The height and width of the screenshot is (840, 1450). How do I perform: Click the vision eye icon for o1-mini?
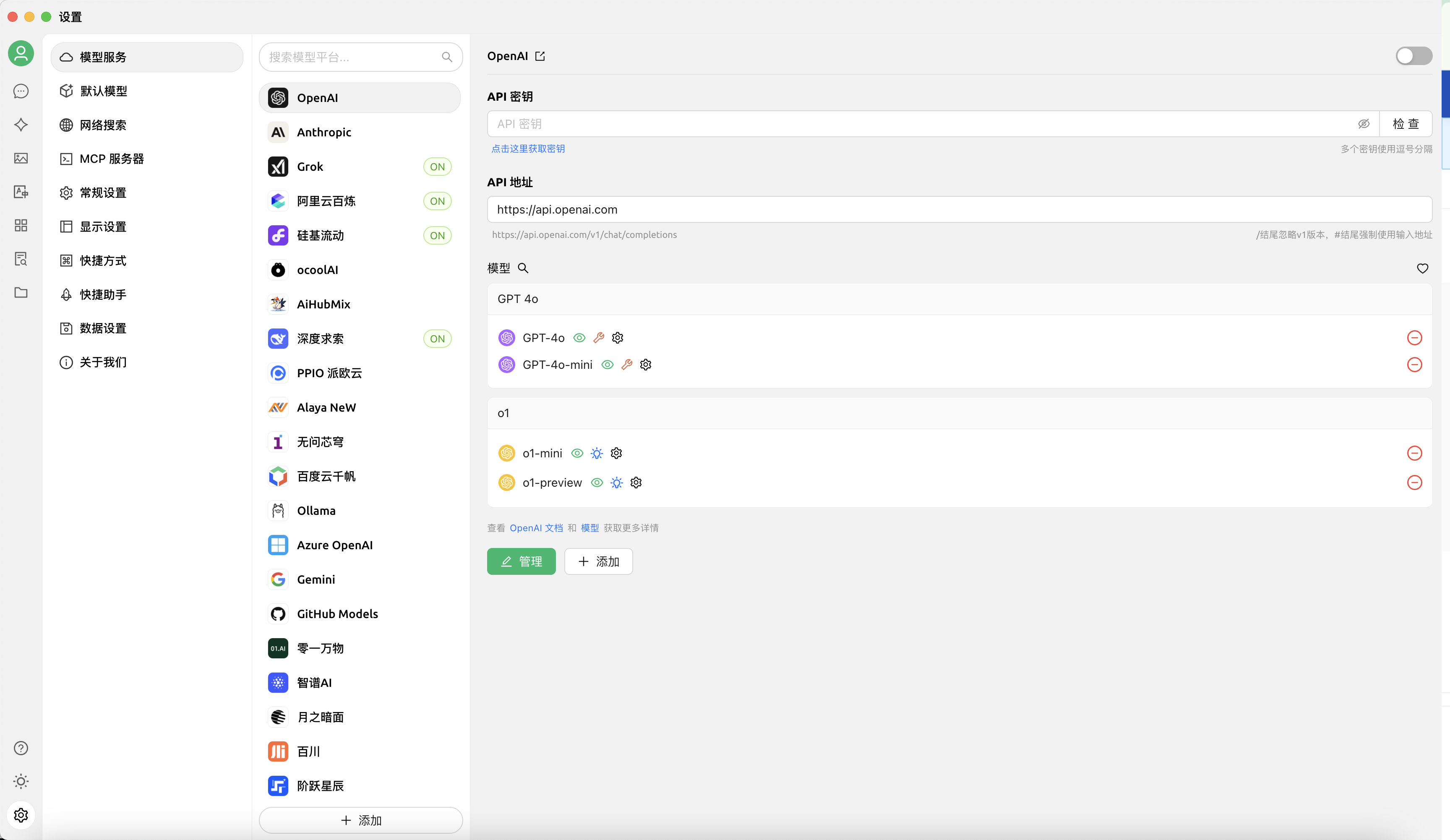point(577,454)
